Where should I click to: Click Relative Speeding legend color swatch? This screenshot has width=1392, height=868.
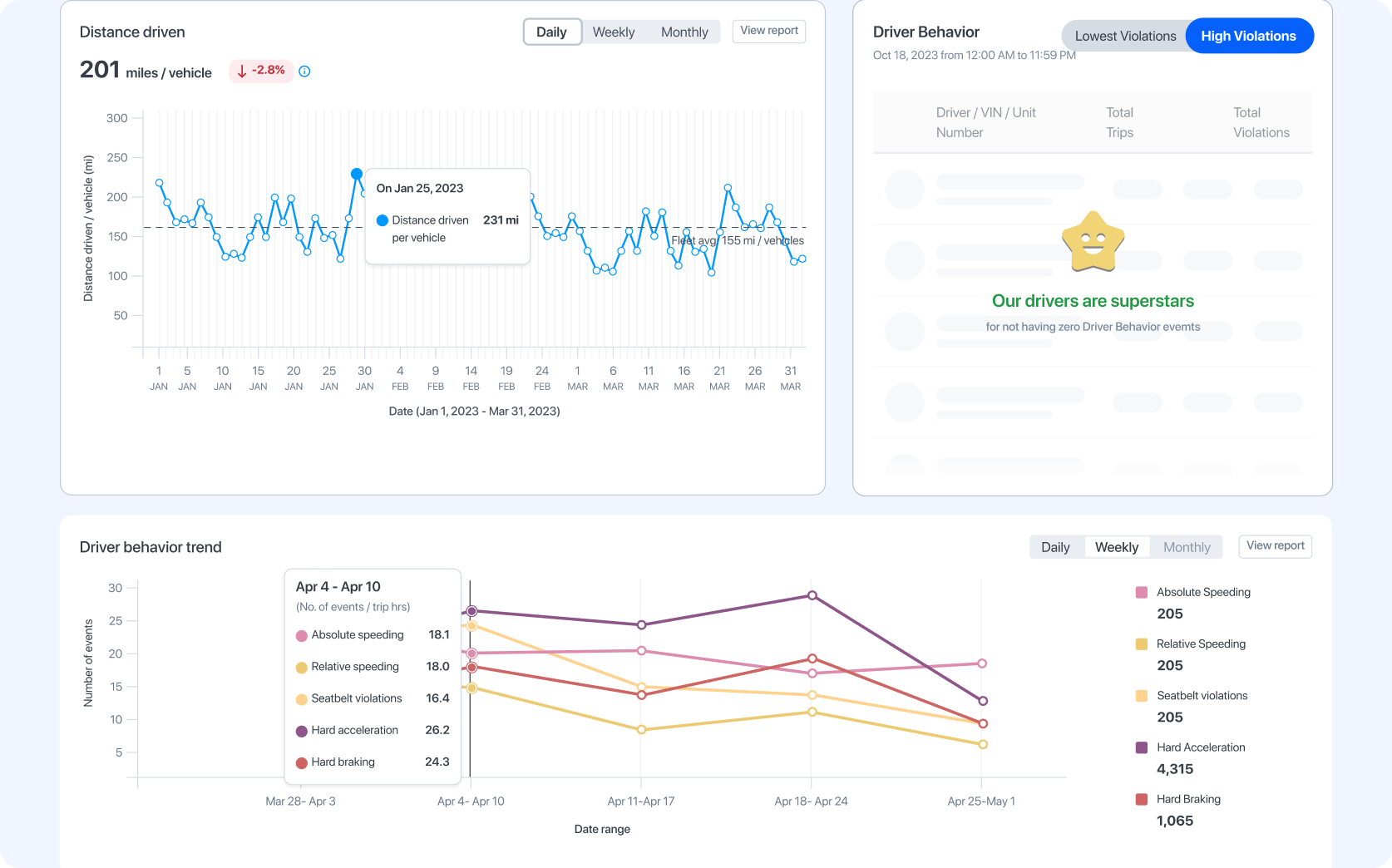click(1142, 644)
